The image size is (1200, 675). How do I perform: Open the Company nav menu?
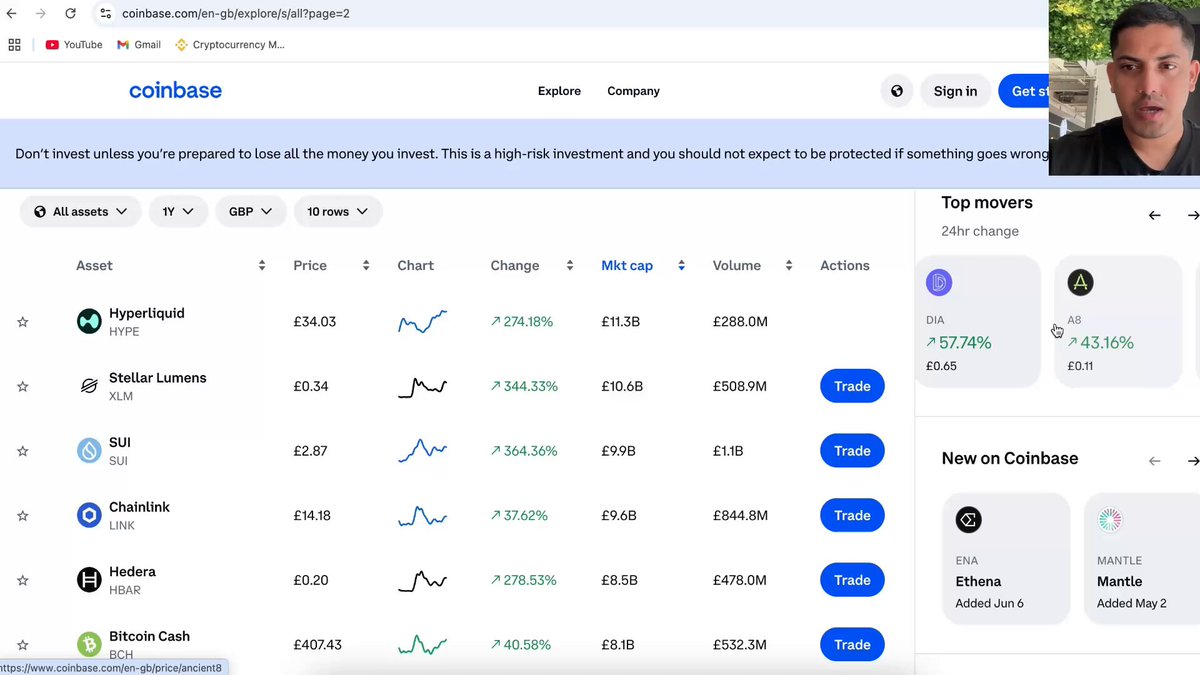pos(633,91)
